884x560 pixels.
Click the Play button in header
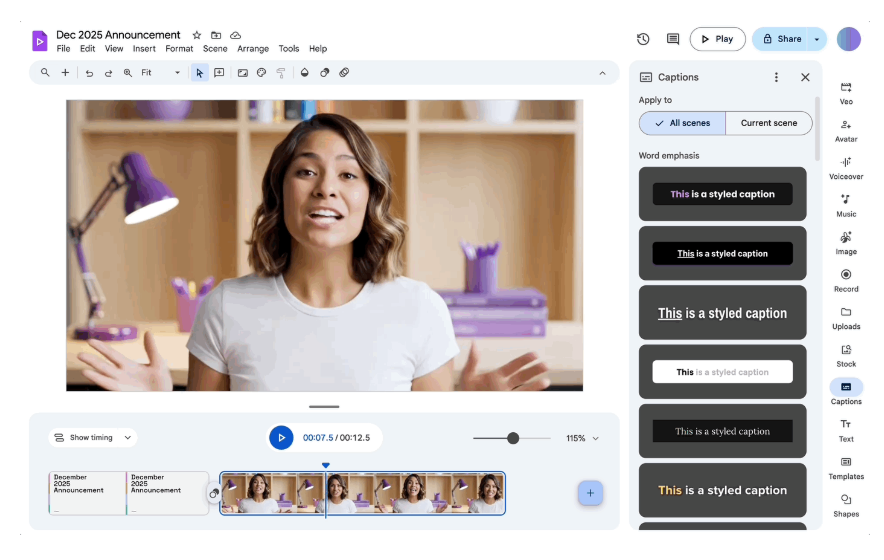(717, 39)
